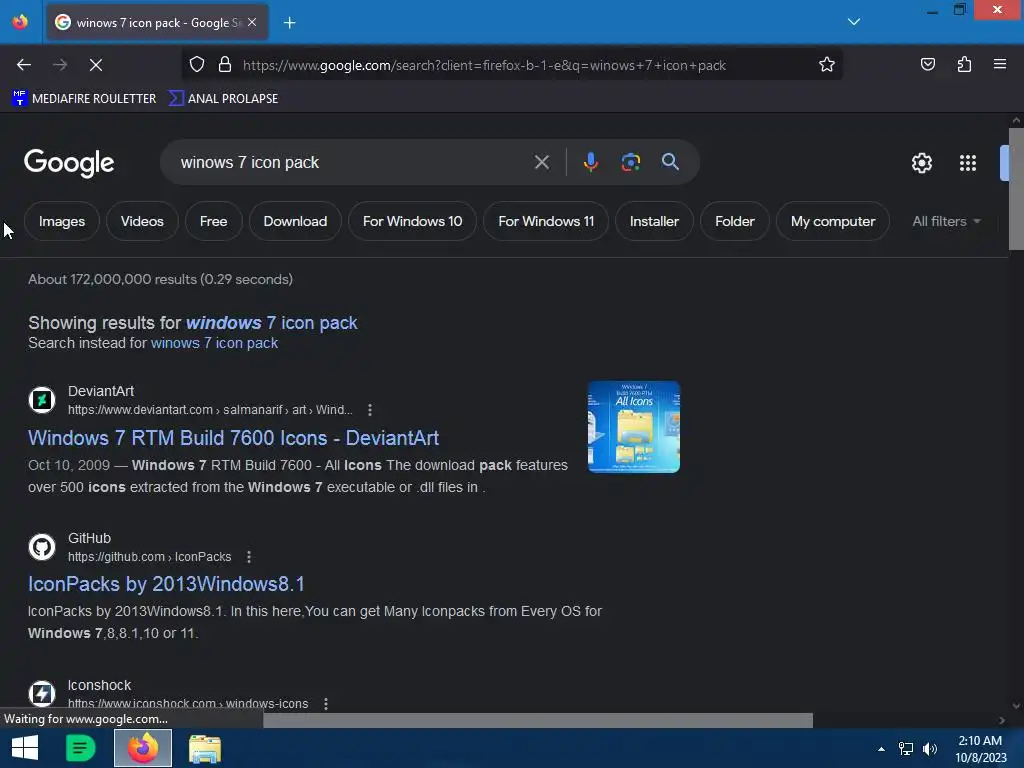
Task: Search by image with Google Lens
Action: point(630,162)
